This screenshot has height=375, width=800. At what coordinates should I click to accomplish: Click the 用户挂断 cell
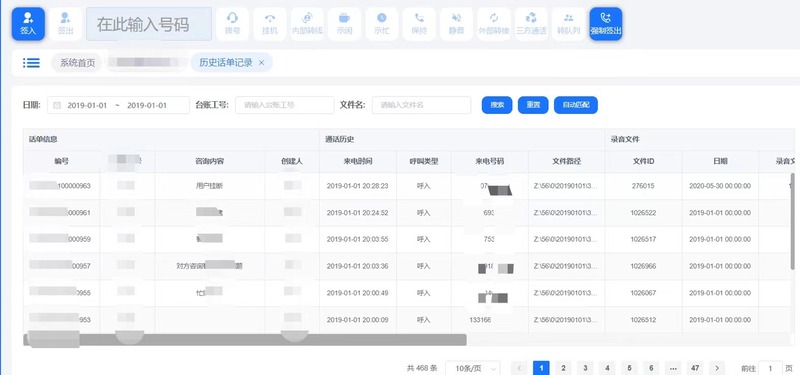point(209,186)
